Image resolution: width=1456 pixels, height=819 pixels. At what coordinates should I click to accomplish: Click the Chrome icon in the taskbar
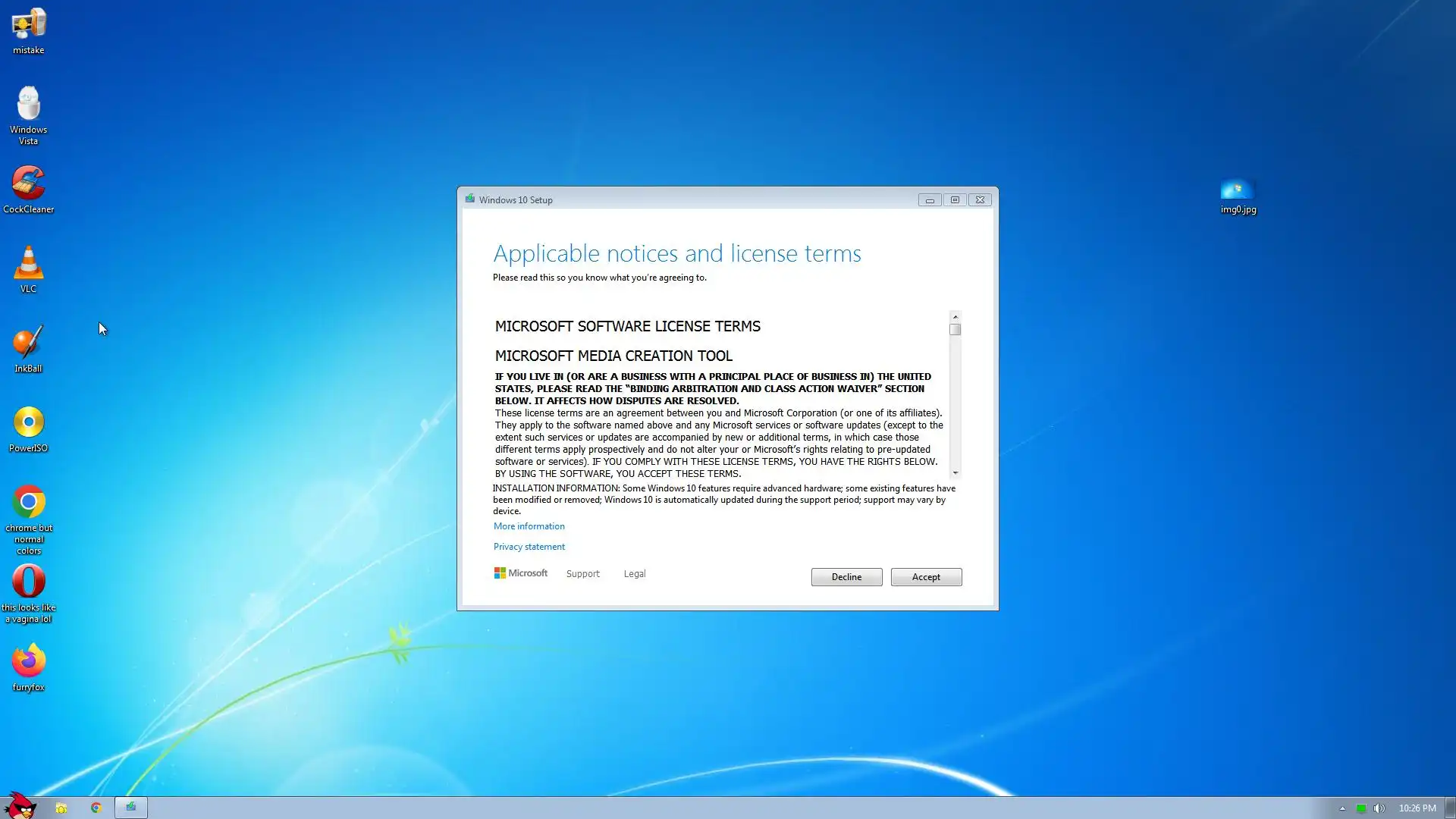tap(96, 808)
